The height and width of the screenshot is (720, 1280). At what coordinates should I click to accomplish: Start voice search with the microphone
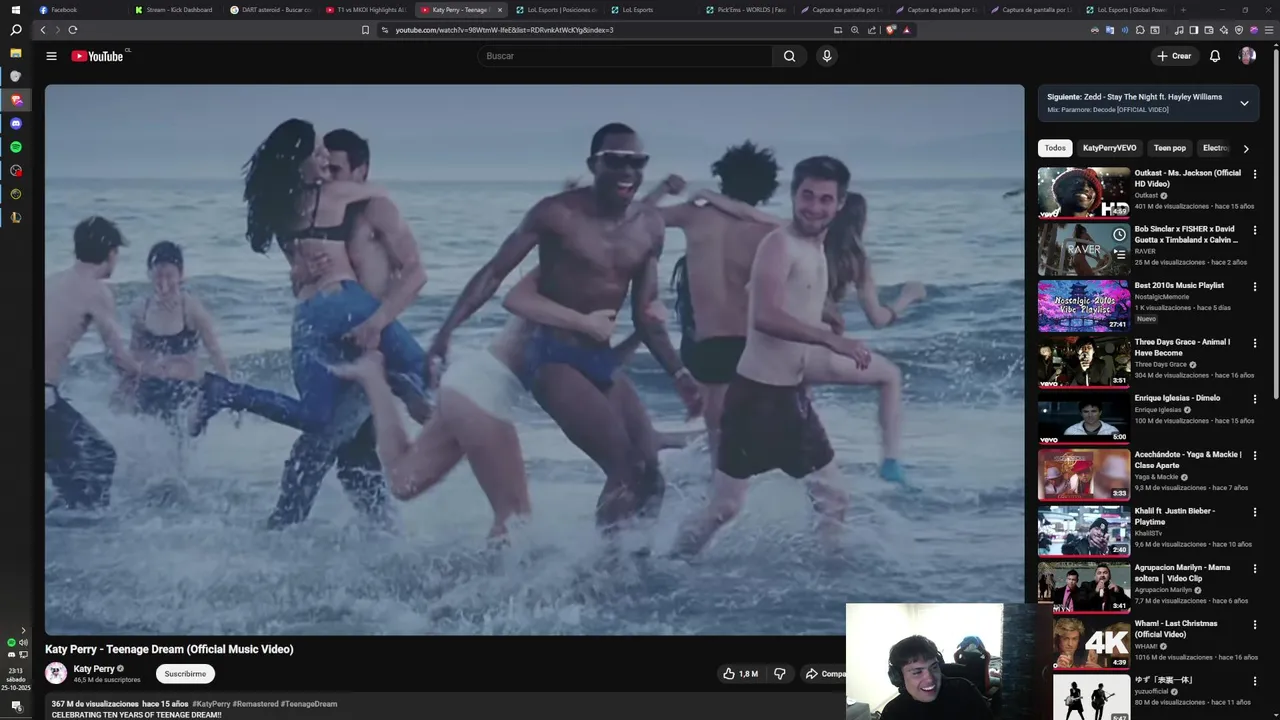click(826, 56)
